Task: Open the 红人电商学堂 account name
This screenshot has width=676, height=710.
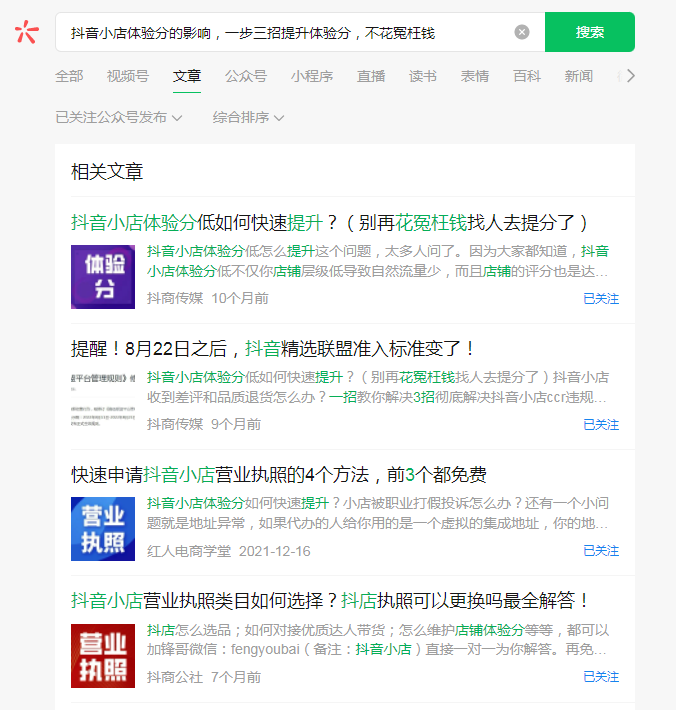Action: click(189, 551)
